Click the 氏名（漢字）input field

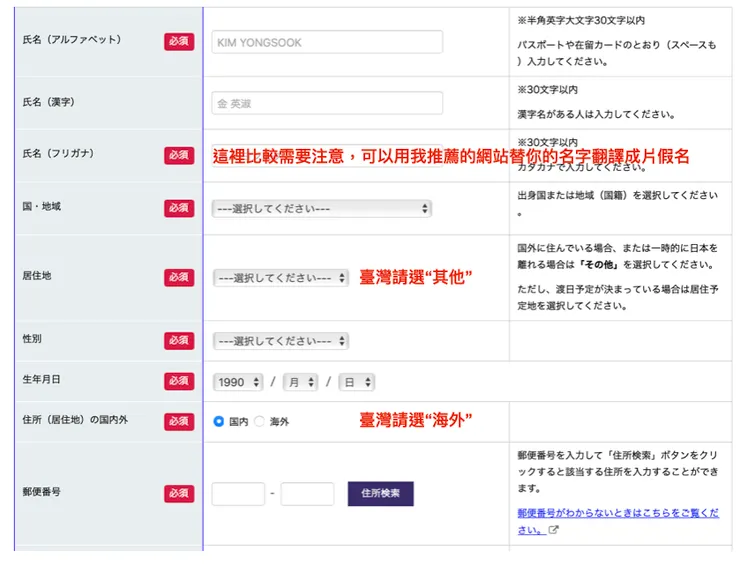click(327, 103)
